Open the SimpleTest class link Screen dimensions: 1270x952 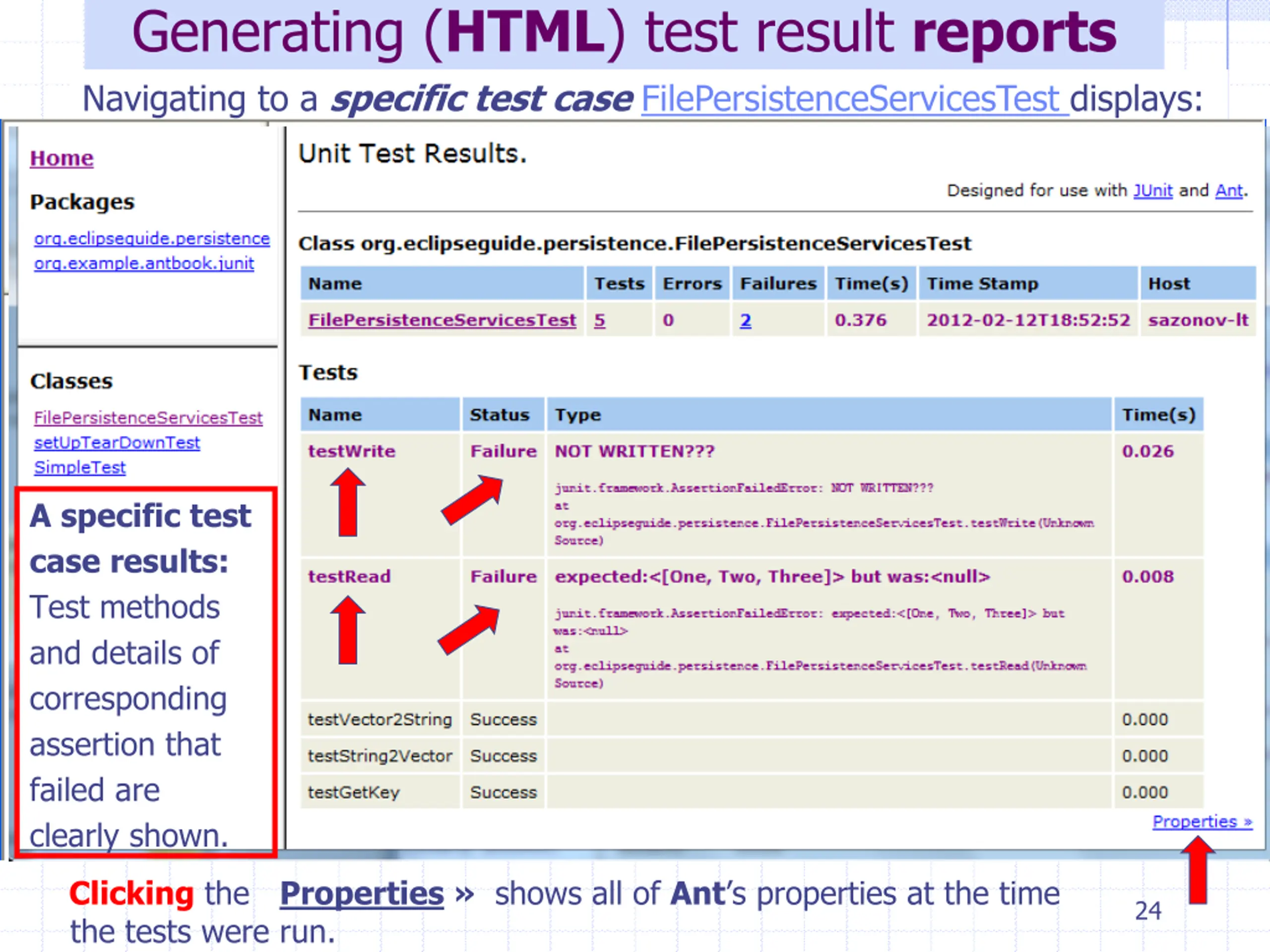[79, 467]
